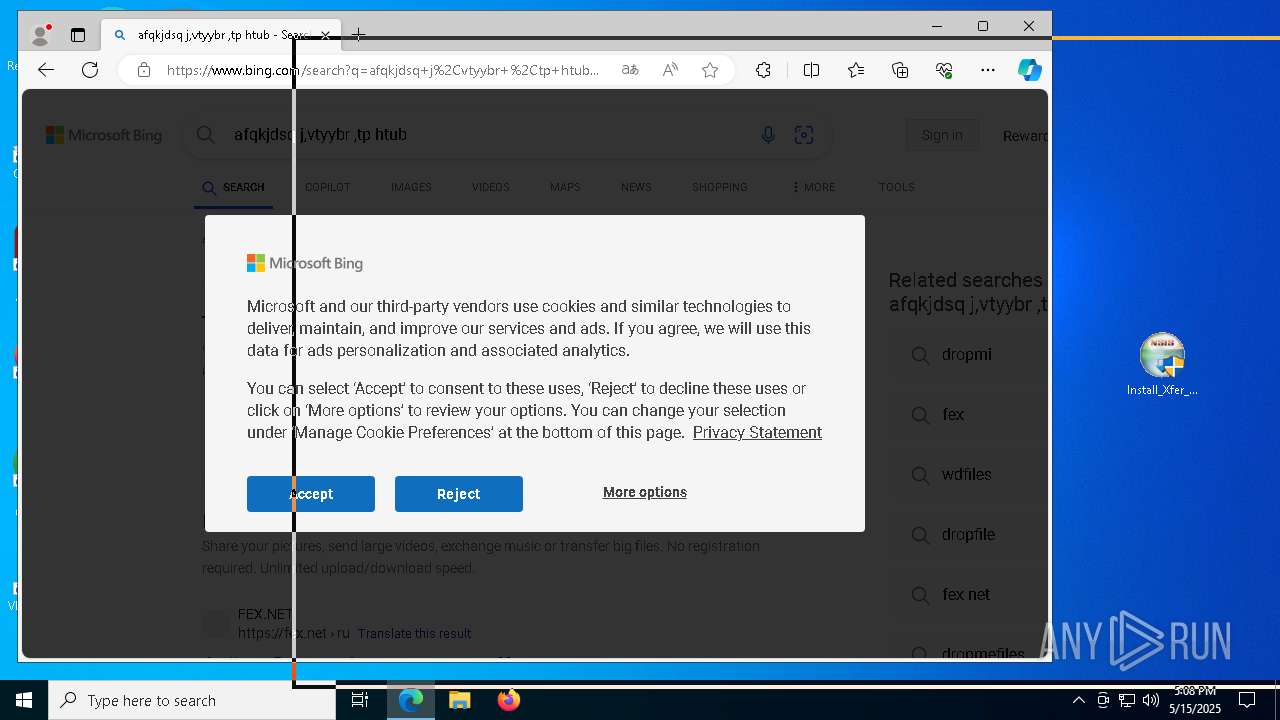1280x720 pixels.
Task: Select related search dropfile
Action: click(968, 534)
